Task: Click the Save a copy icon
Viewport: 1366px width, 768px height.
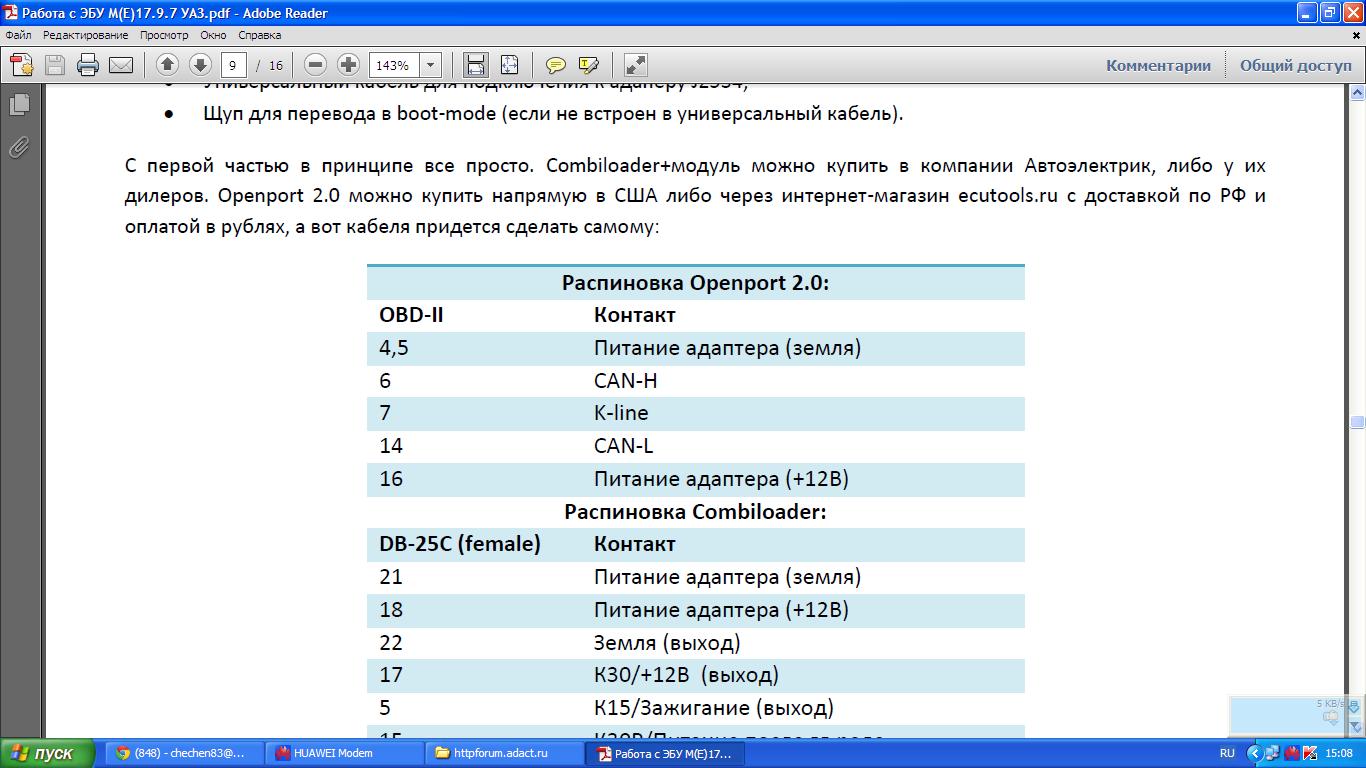Action: (53, 64)
